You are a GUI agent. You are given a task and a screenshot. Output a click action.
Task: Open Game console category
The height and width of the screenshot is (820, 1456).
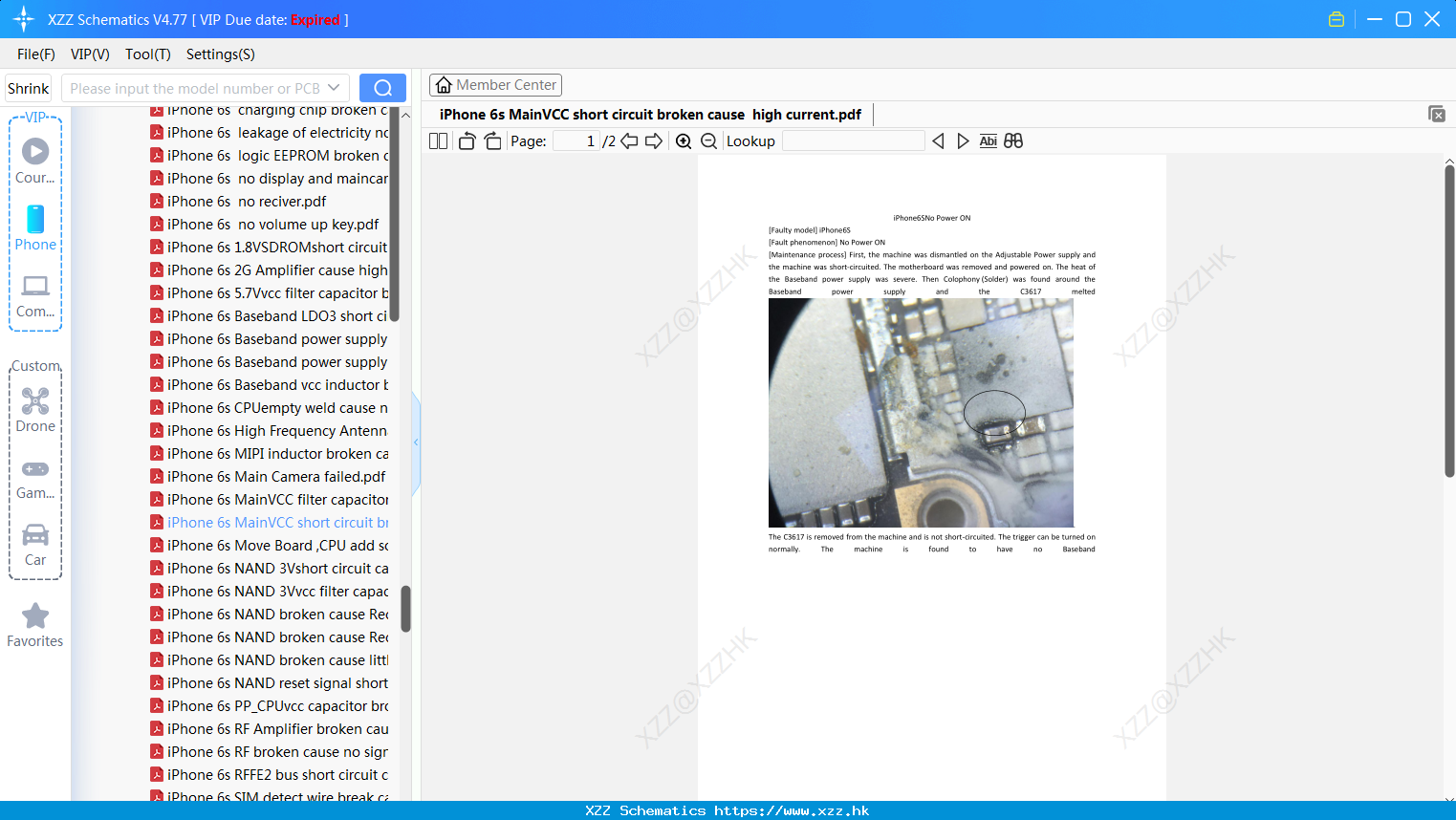point(35,479)
